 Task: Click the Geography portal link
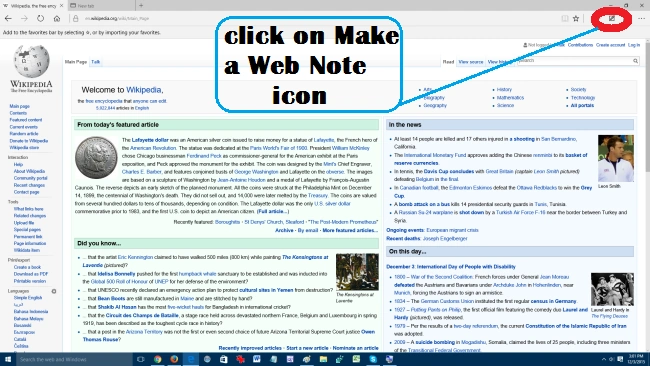(x=435, y=106)
